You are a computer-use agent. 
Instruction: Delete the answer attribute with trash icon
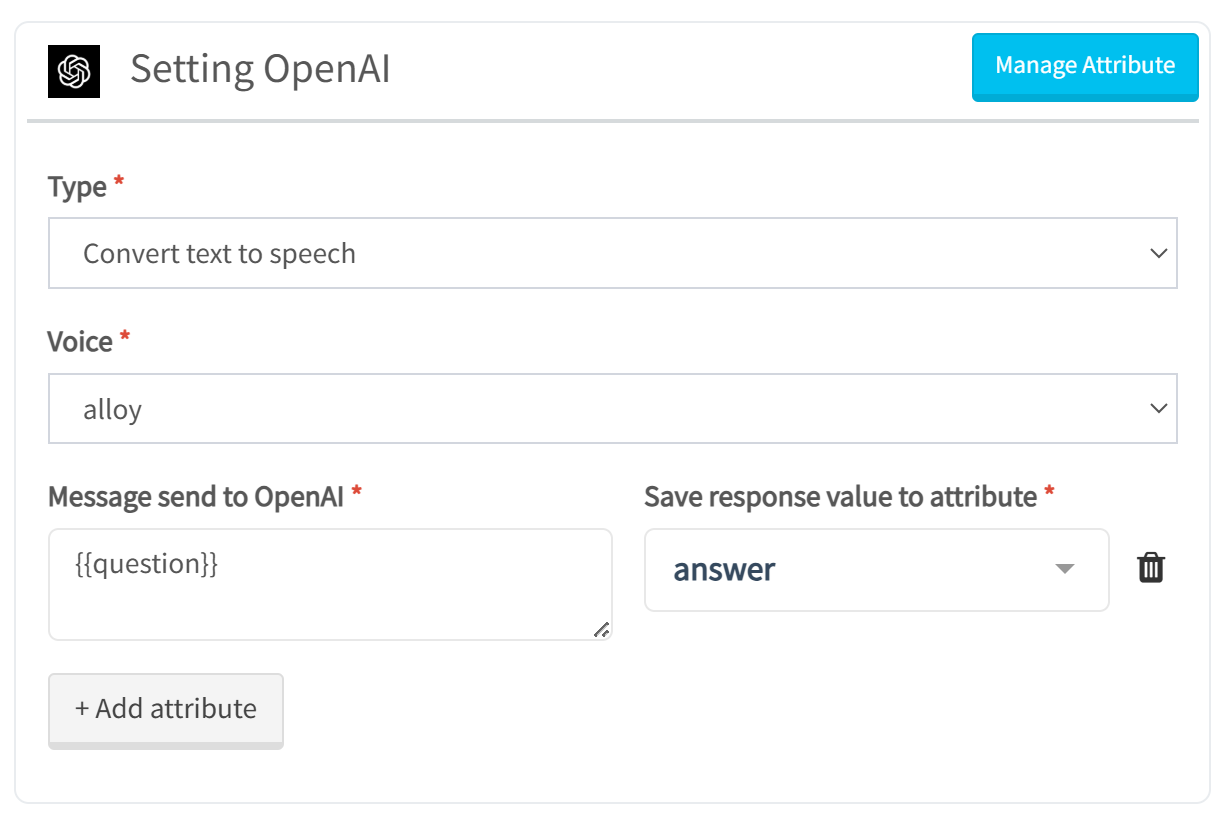pyautogui.click(x=1151, y=568)
